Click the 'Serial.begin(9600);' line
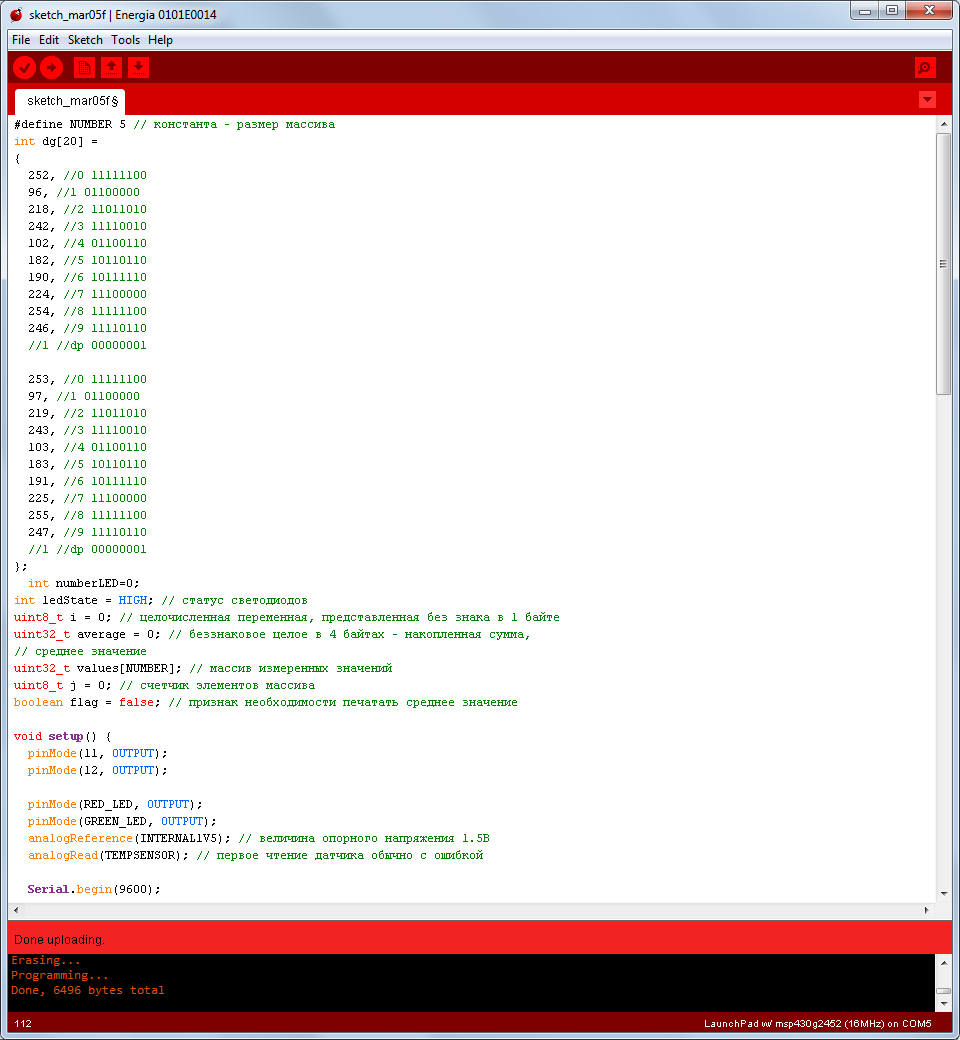 [x=94, y=890]
